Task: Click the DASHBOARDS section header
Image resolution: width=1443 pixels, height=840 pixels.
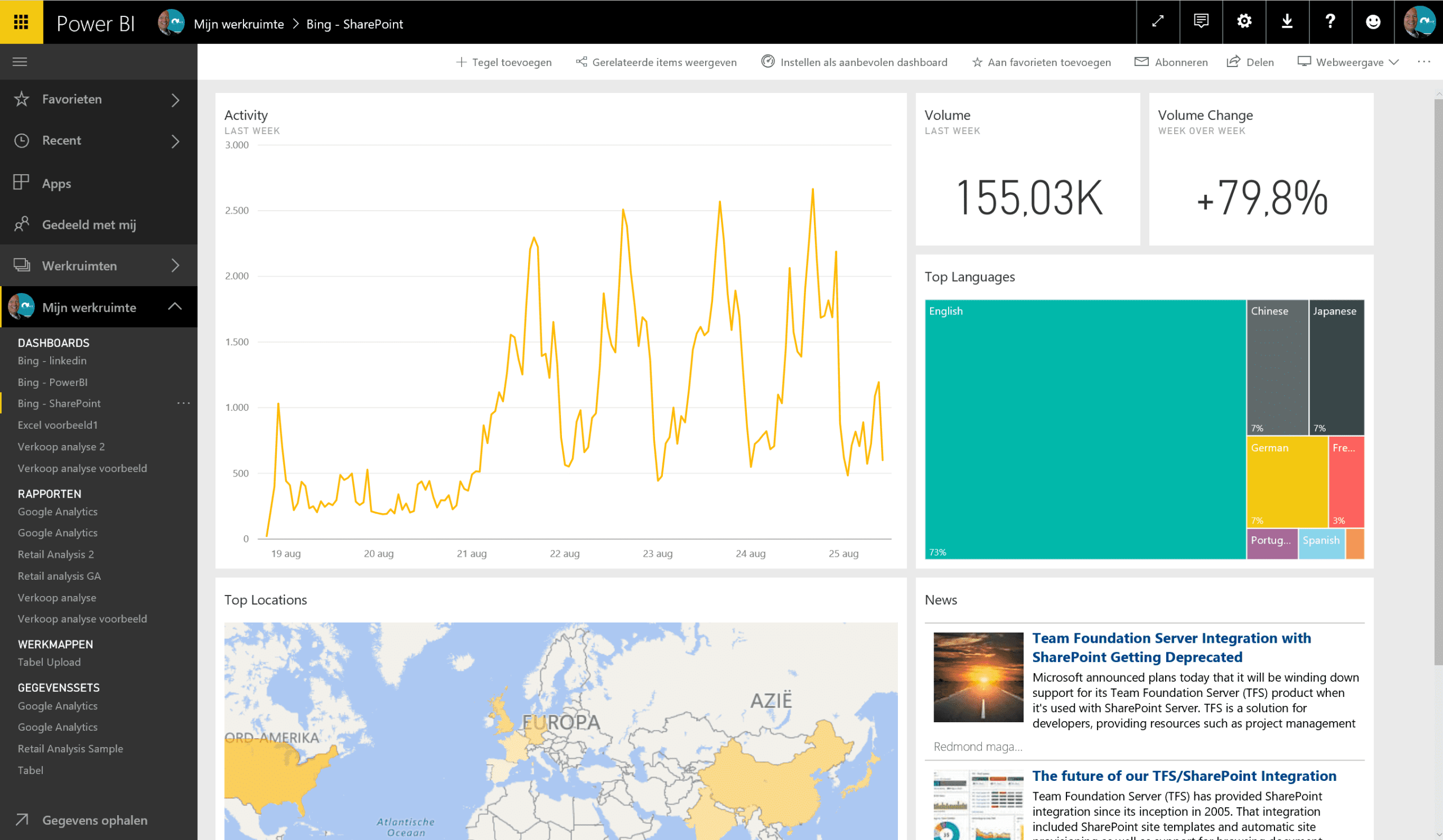Action: coord(54,343)
